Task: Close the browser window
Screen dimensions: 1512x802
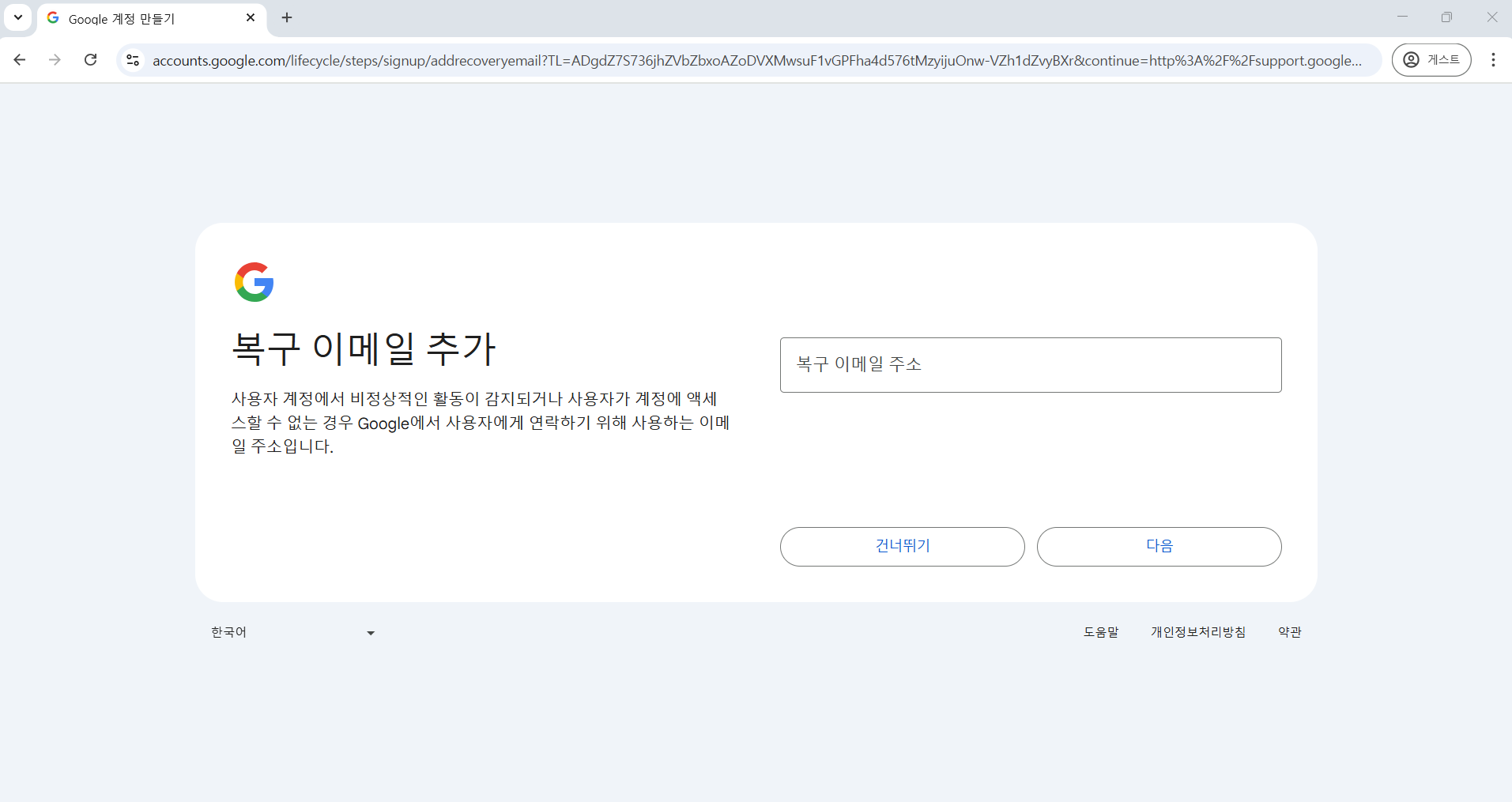Action: pyautogui.click(x=1491, y=17)
